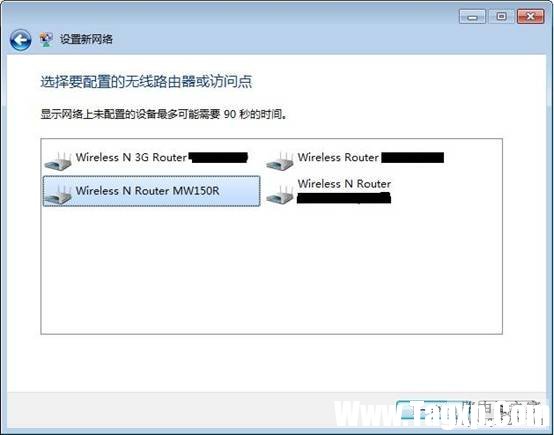This screenshot has height=435, width=554.
Task: Choose the Wireless Router label text
Action: pyautogui.click(x=338, y=157)
